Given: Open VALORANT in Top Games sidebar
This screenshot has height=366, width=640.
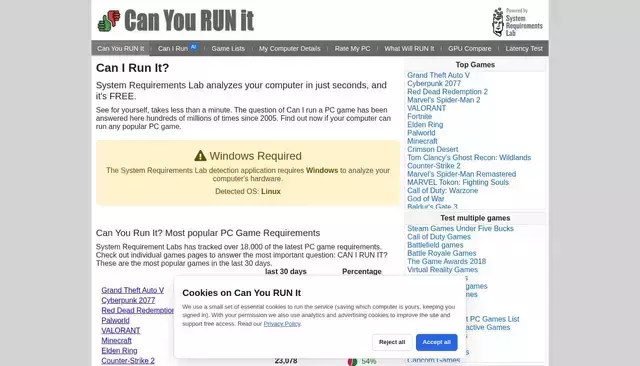Looking at the screenshot, I should coord(426,108).
